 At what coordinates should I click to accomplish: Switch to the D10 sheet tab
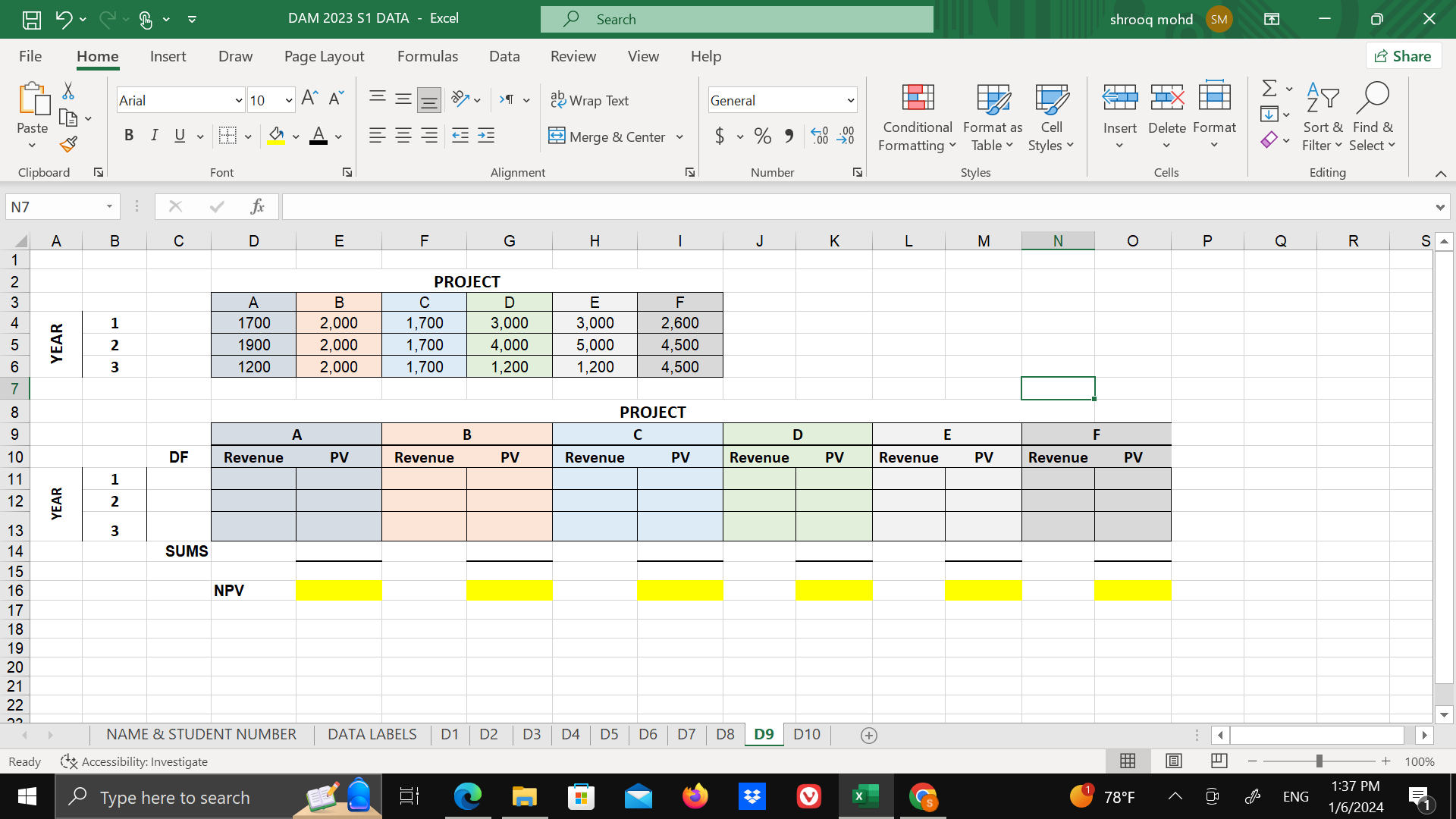click(x=806, y=735)
